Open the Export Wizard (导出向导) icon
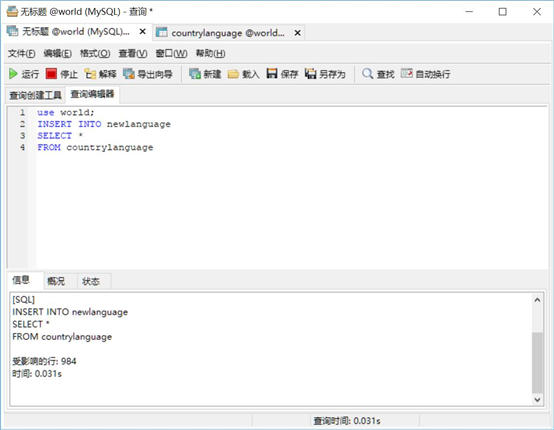The height and width of the screenshot is (430, 554). (x=129, y=74)
